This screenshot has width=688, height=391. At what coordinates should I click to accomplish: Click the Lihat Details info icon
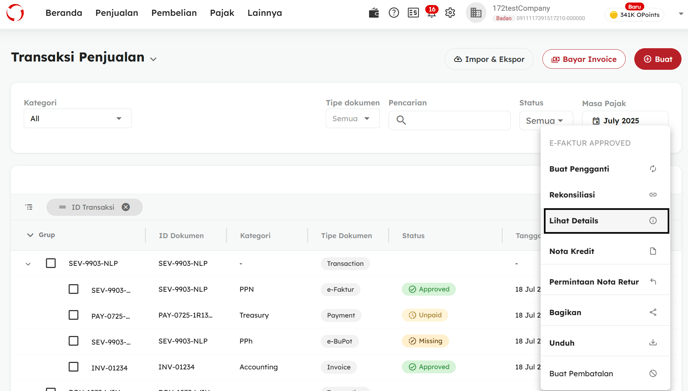point(653,221)
